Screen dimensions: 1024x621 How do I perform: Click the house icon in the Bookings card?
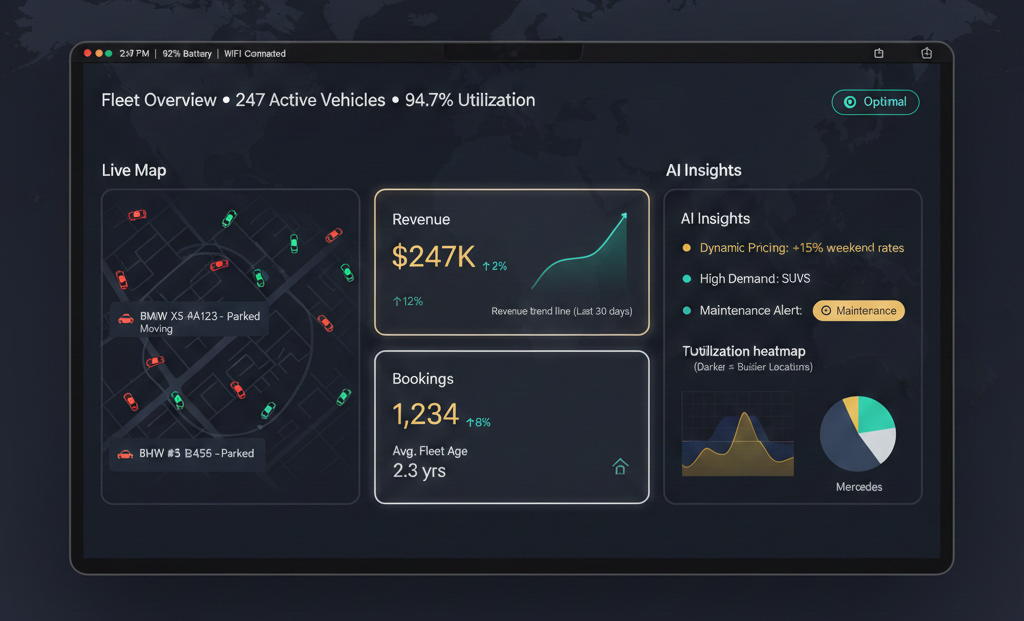tap(620, 466)
